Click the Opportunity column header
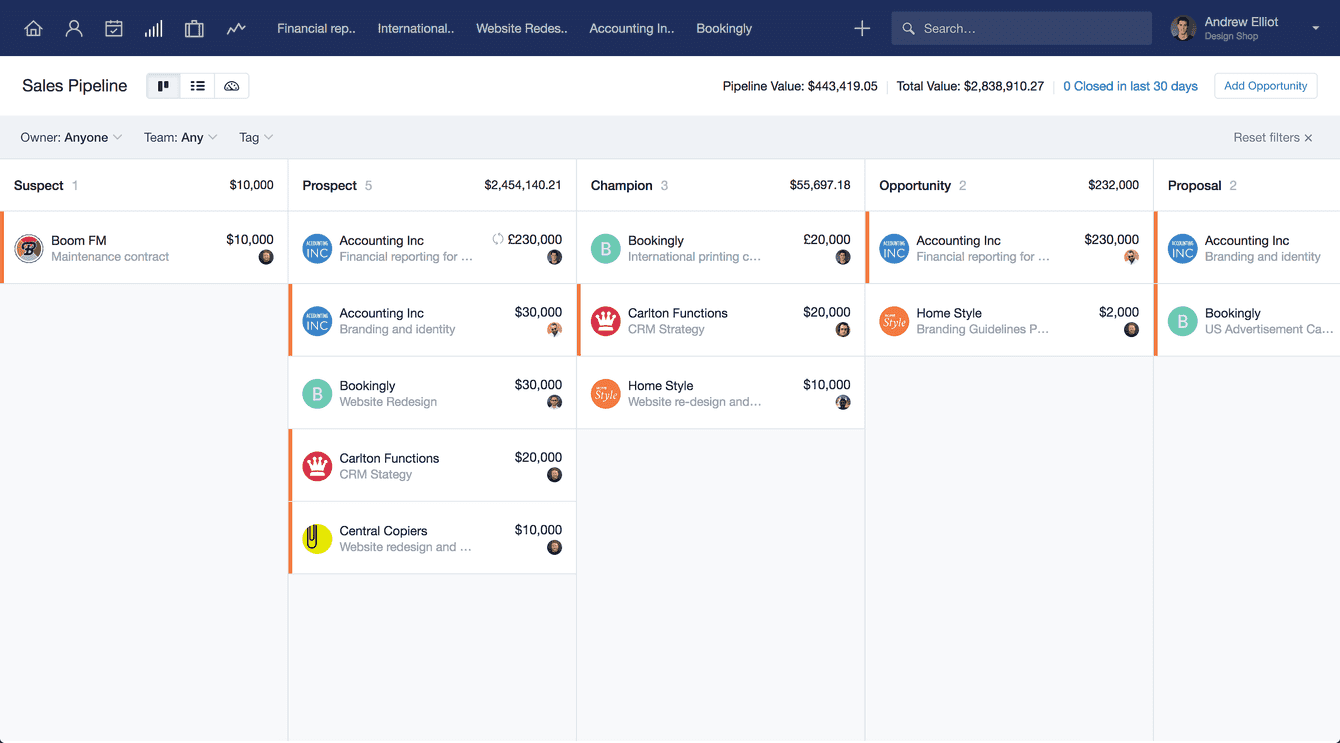1340x743 pixels. coord(1009,185)
